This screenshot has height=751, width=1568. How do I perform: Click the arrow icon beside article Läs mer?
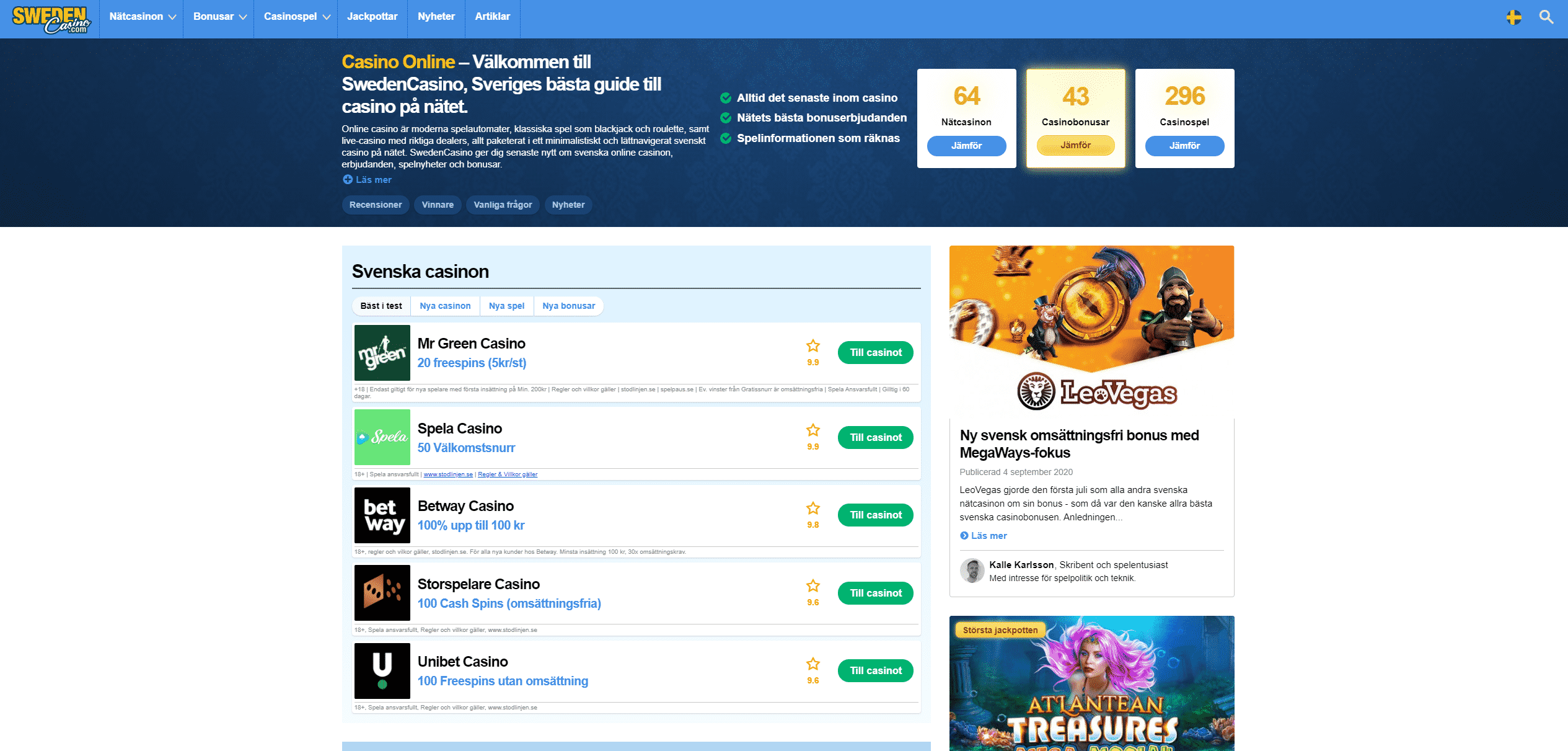pos(964,536)
